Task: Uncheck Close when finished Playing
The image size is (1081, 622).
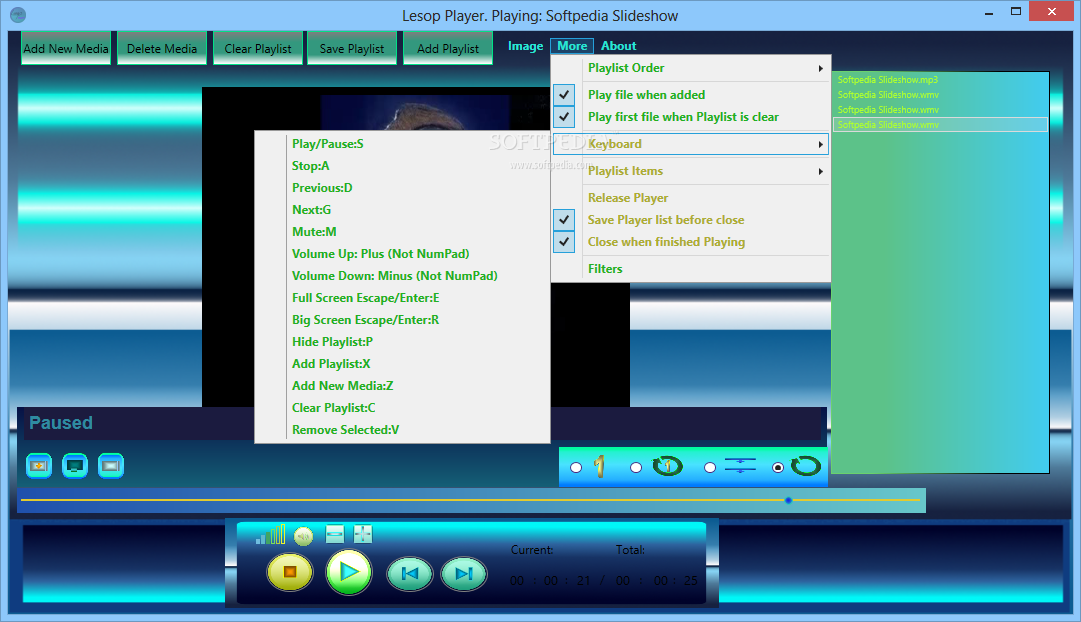Action: point(564,242)
